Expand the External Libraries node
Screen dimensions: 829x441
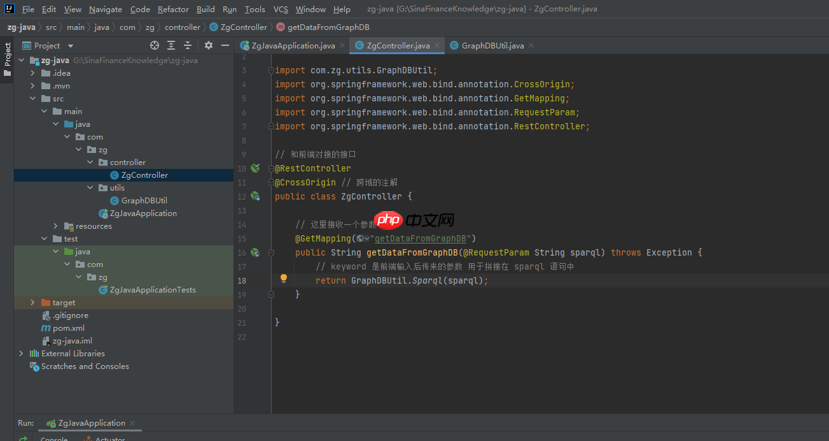click(21, 353)
